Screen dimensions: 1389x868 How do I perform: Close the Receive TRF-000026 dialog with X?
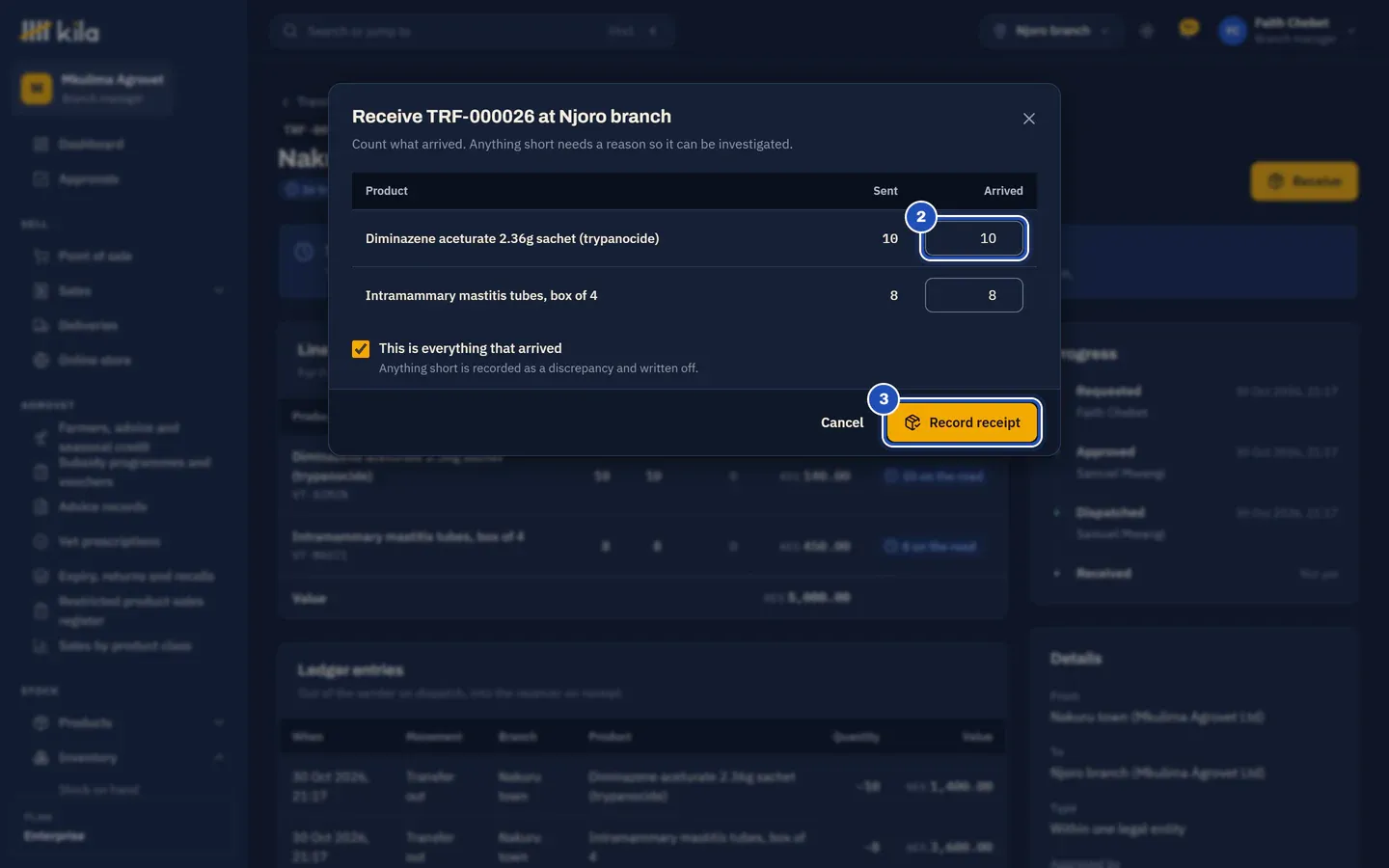1029,119
